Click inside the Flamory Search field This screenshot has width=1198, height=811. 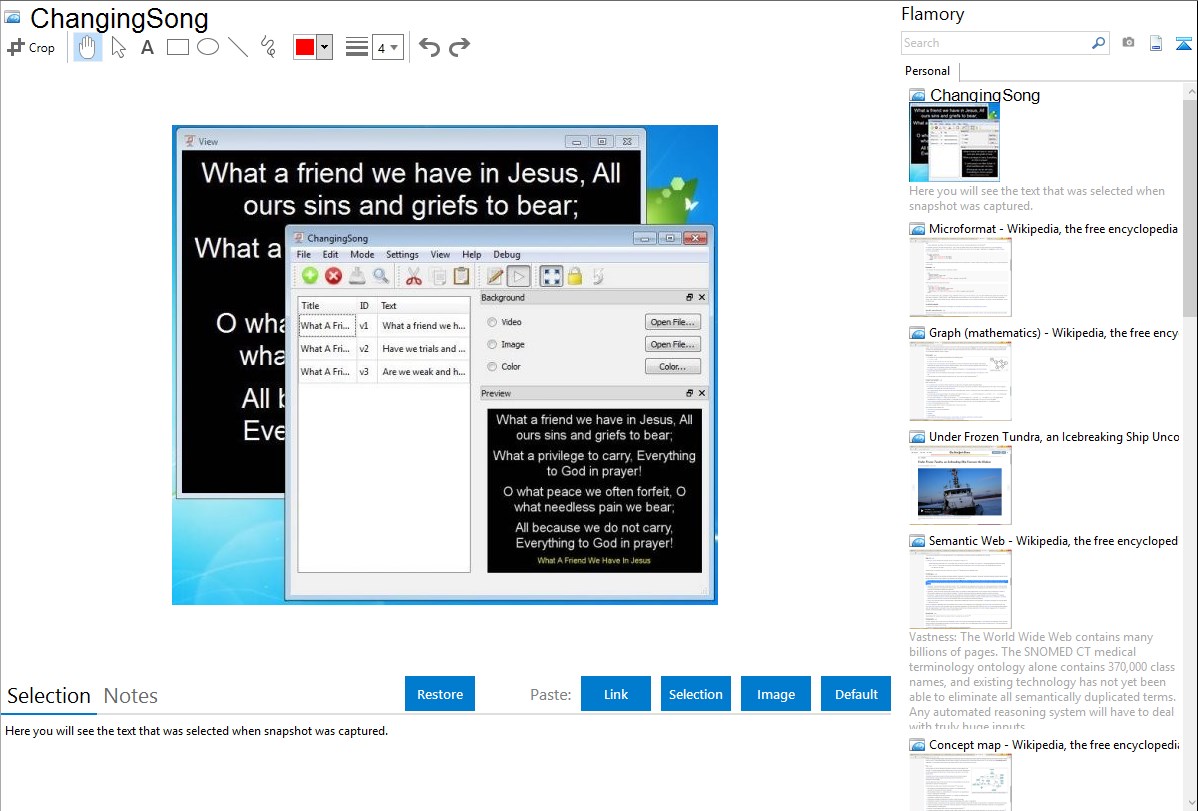995,43
